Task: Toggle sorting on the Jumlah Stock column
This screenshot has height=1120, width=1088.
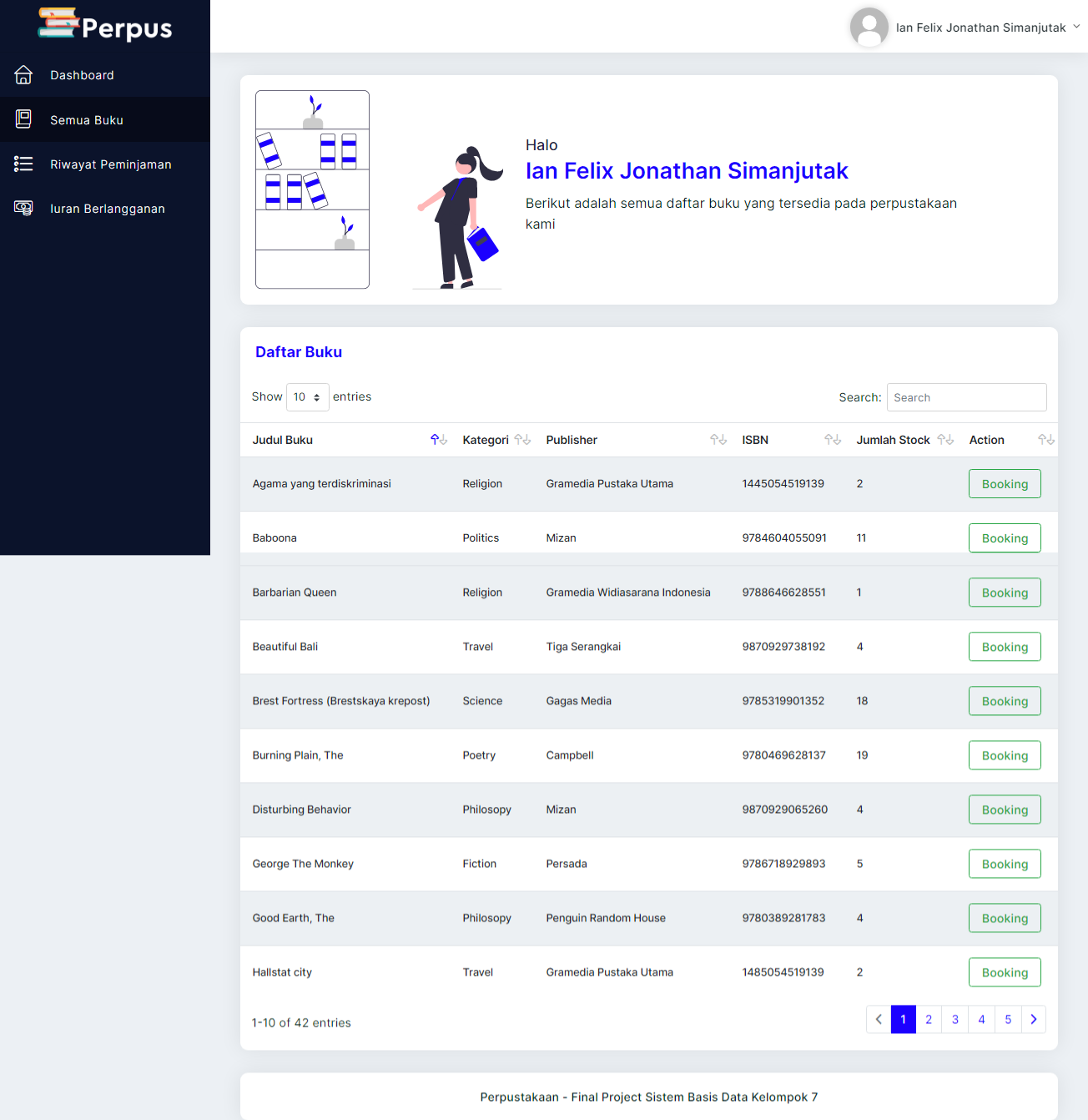Action: (945, 439)
